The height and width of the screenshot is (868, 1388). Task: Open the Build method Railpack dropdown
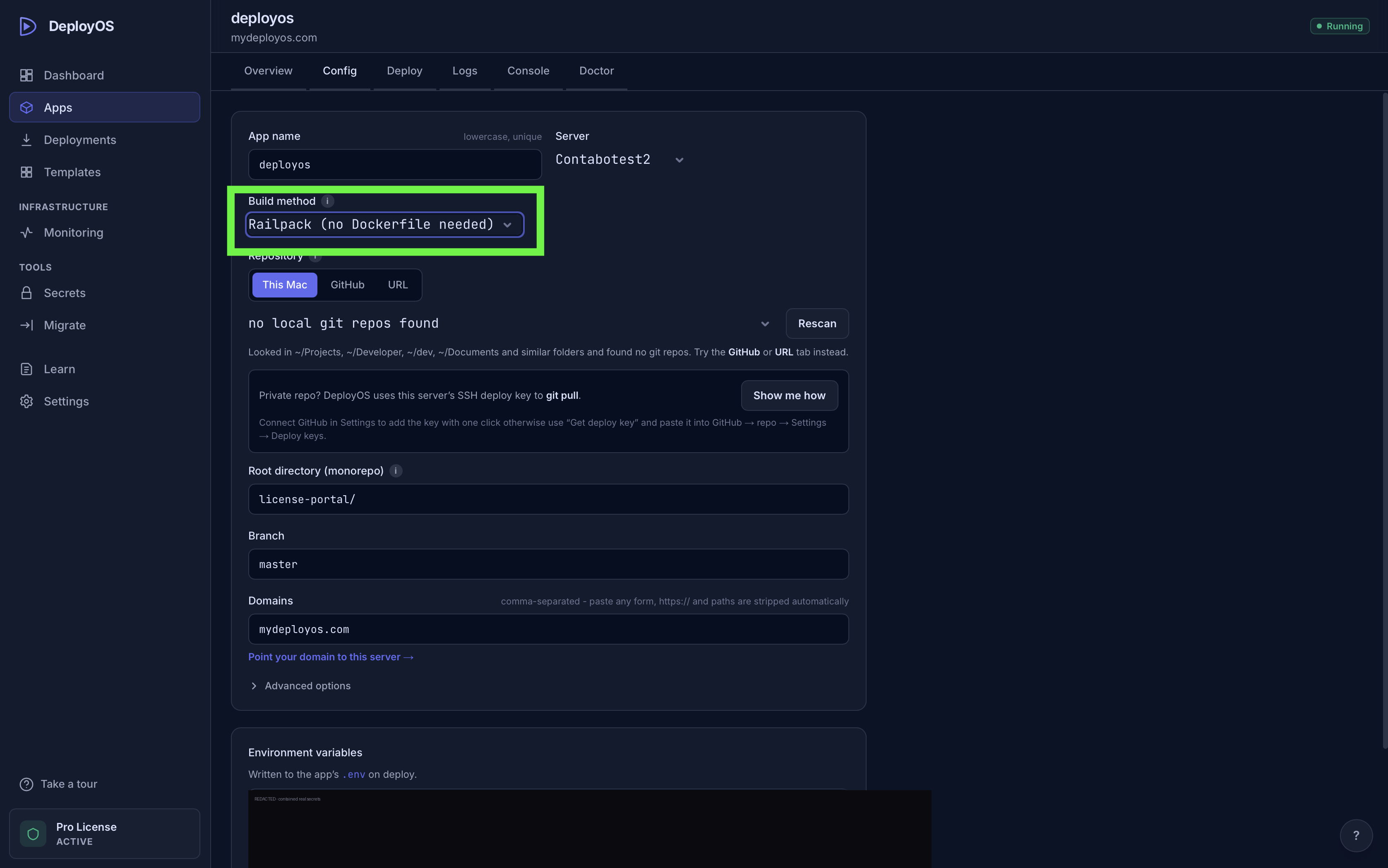(x=384, y=225)
